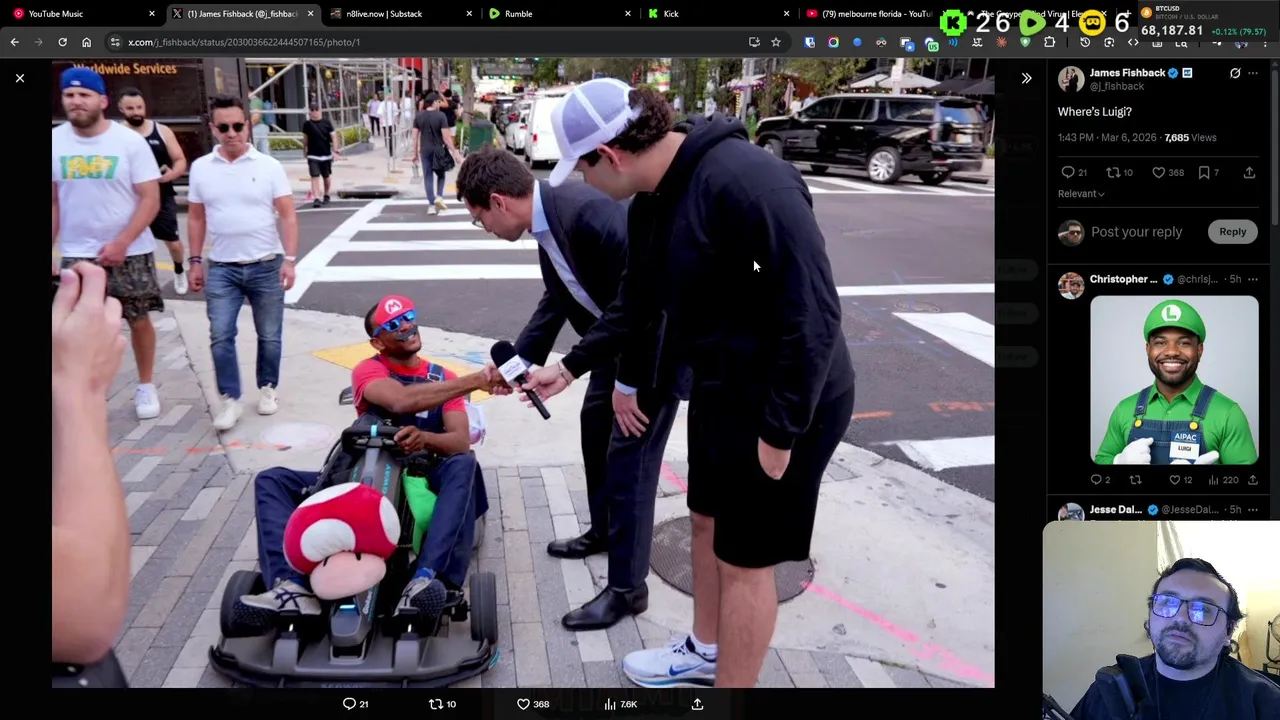1280x720 pixels.
Task: Open the browser extensions puzzle icon
Action: click(1049, 42)
